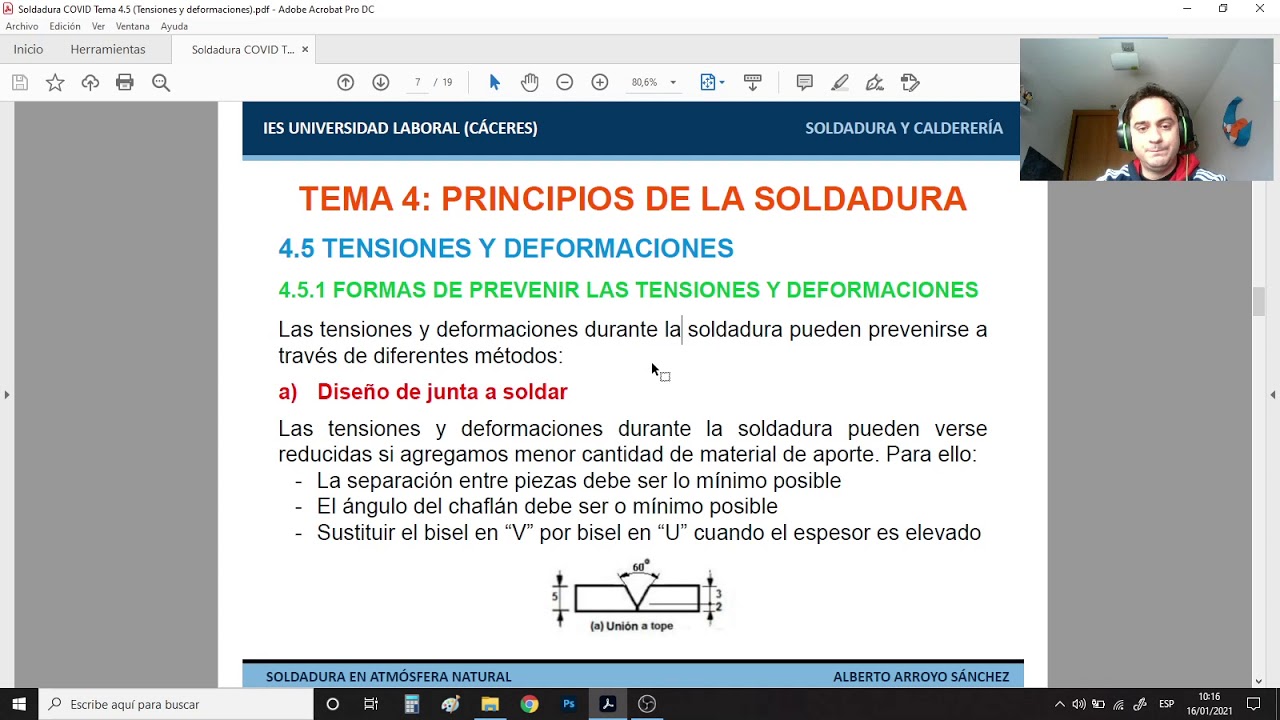Activate the selection arrow tool

(x=494, y=83)
